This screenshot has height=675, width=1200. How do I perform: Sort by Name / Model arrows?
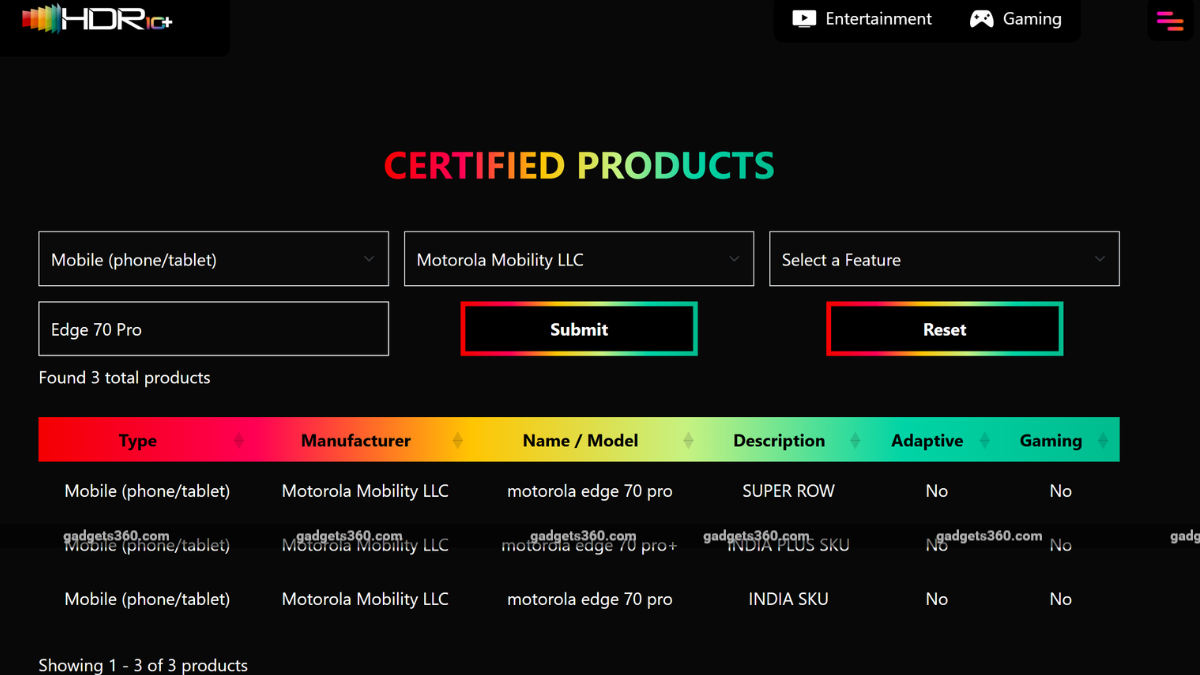(688, 441)
